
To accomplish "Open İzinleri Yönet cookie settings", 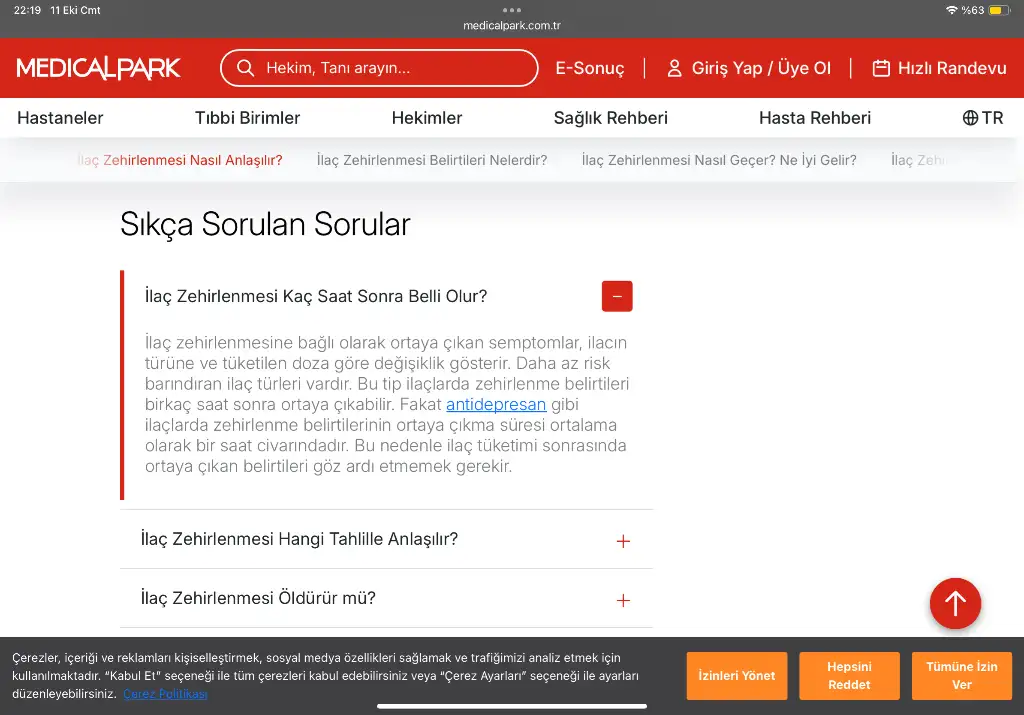I will pos(737,676).
